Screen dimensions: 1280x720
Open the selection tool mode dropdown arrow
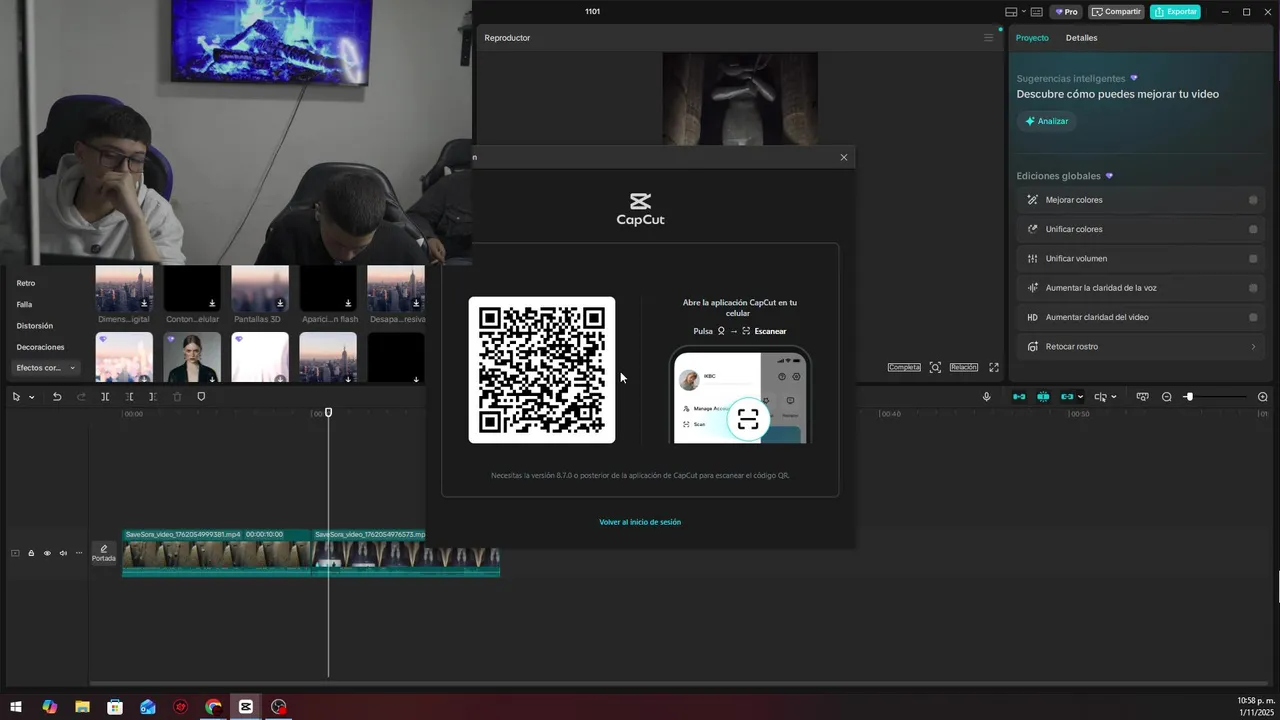(x=31, y=397)
